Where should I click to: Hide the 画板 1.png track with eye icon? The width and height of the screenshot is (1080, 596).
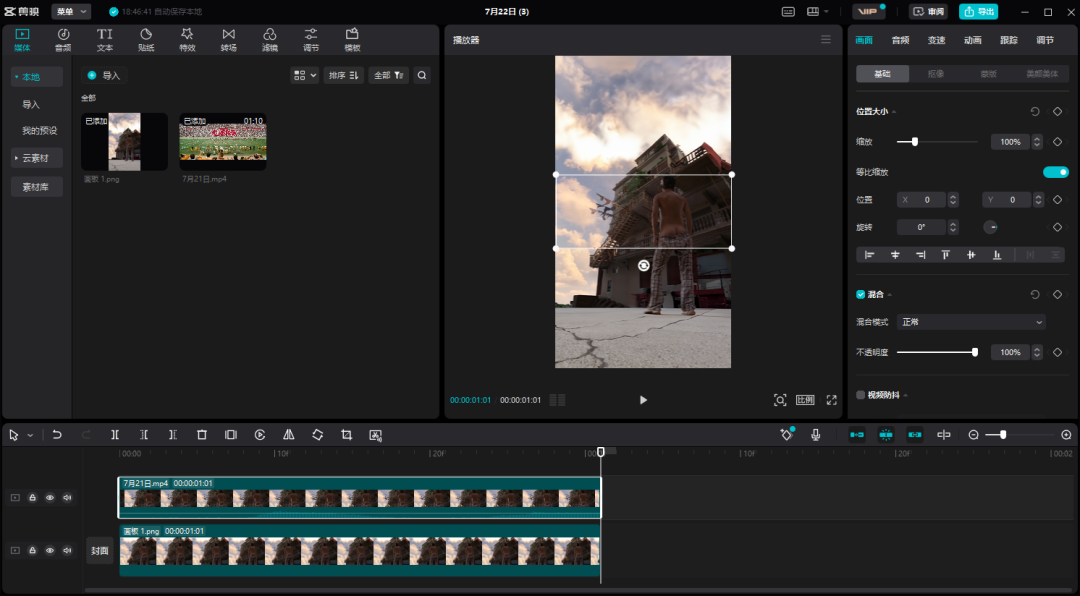tap(50, 551)
